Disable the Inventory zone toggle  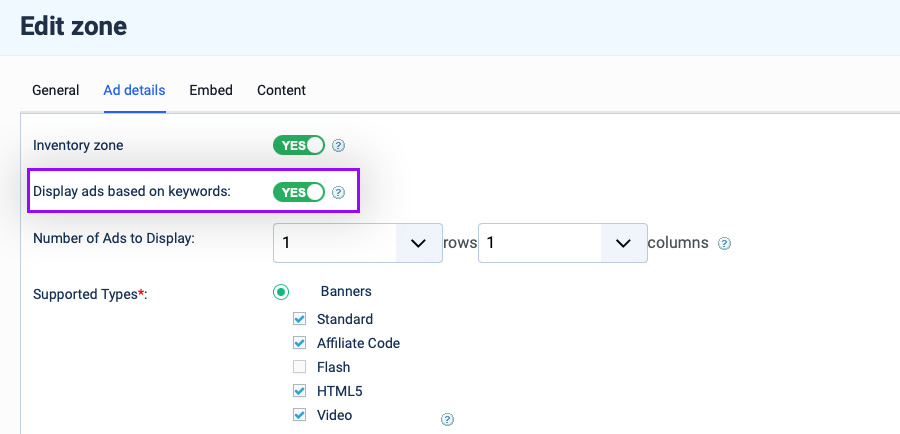pos(298,146)
